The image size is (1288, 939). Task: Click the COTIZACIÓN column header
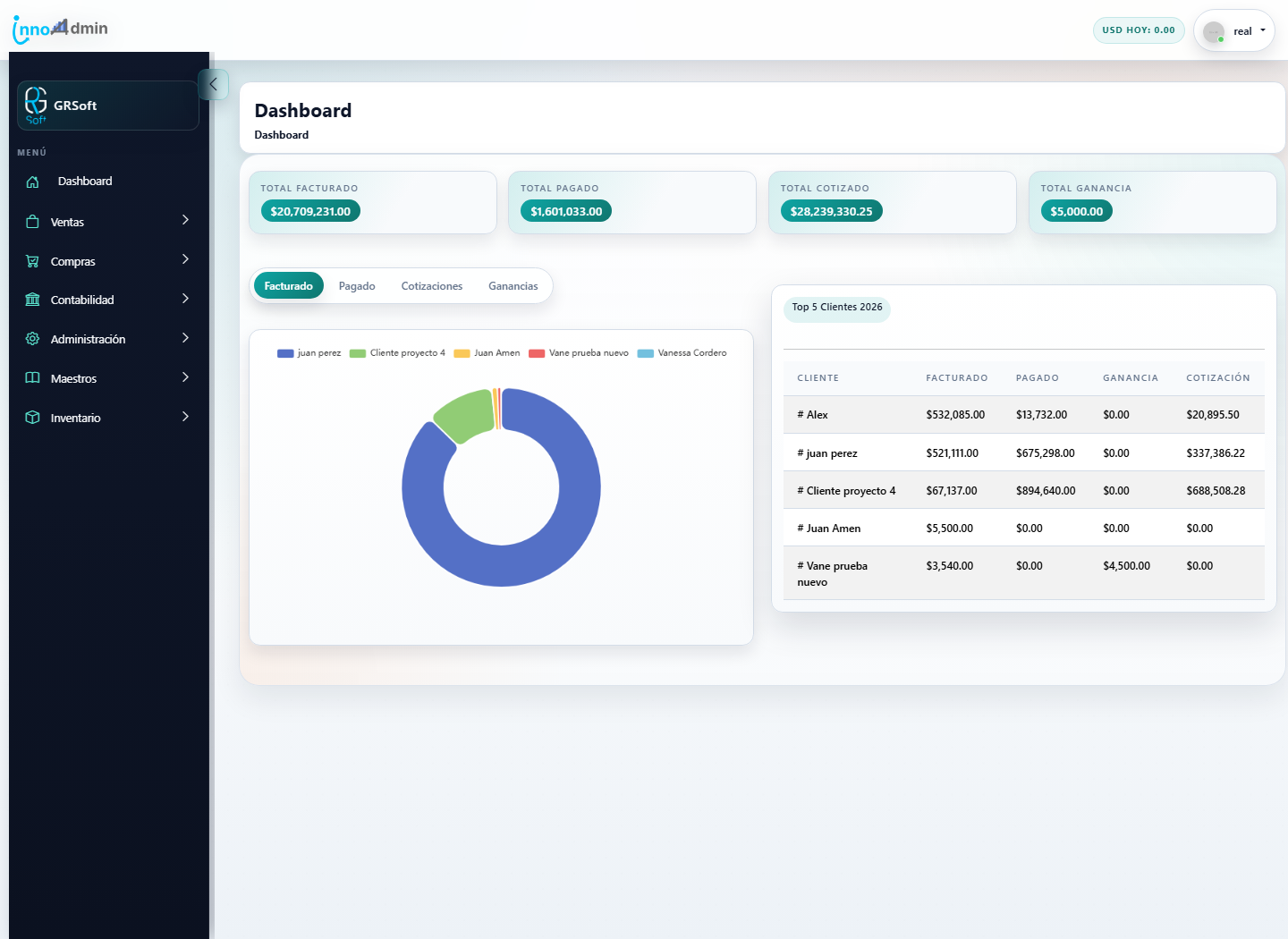coord(1218,378)
